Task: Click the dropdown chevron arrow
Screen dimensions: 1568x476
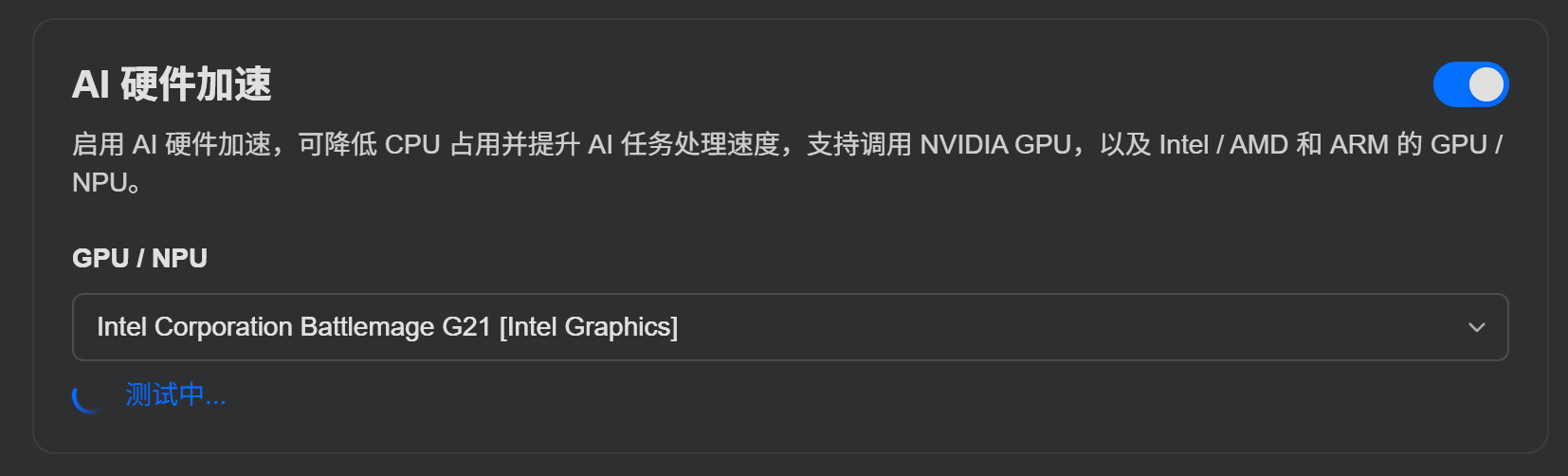Action: click(1476, 327)
